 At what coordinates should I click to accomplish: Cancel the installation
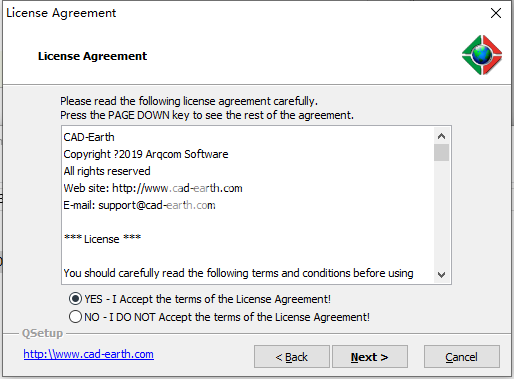(x=462, y=357)
